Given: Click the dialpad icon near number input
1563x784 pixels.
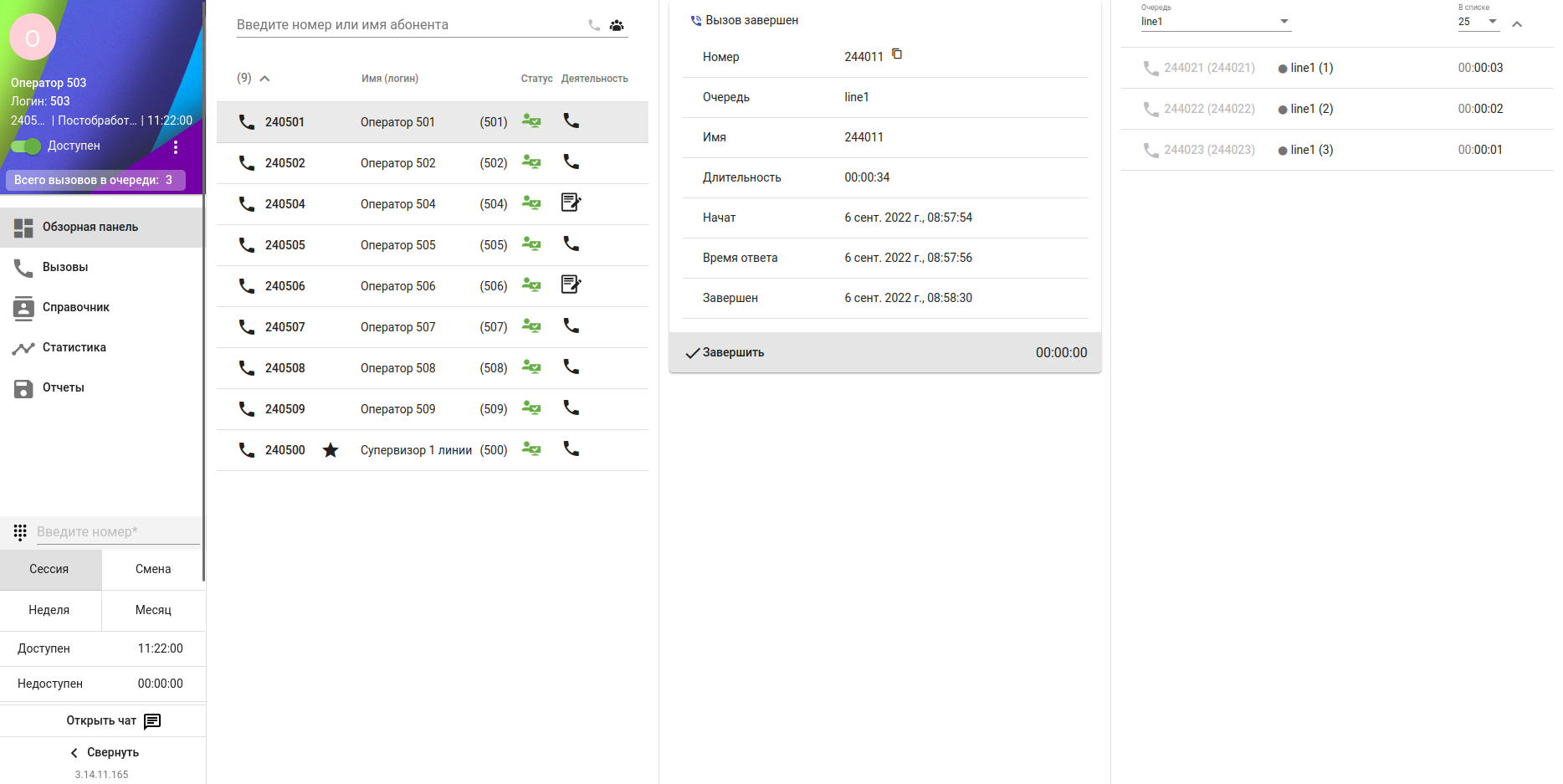Looking at the screenshot, I should (20, 532).
